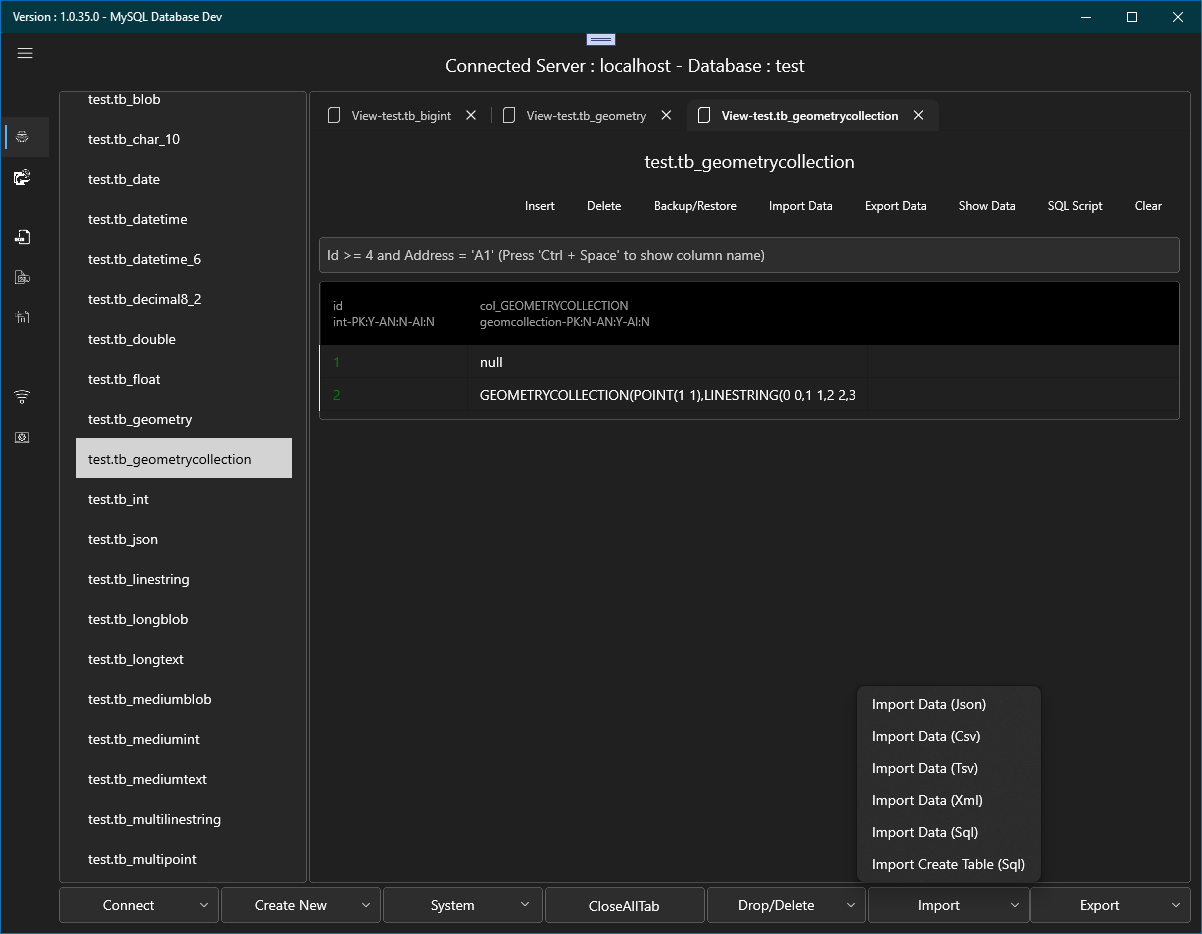This screenshot has width=1202, height=934.
Task: Choose Import Data (Xml) from menu
Action: pos(949,800)
